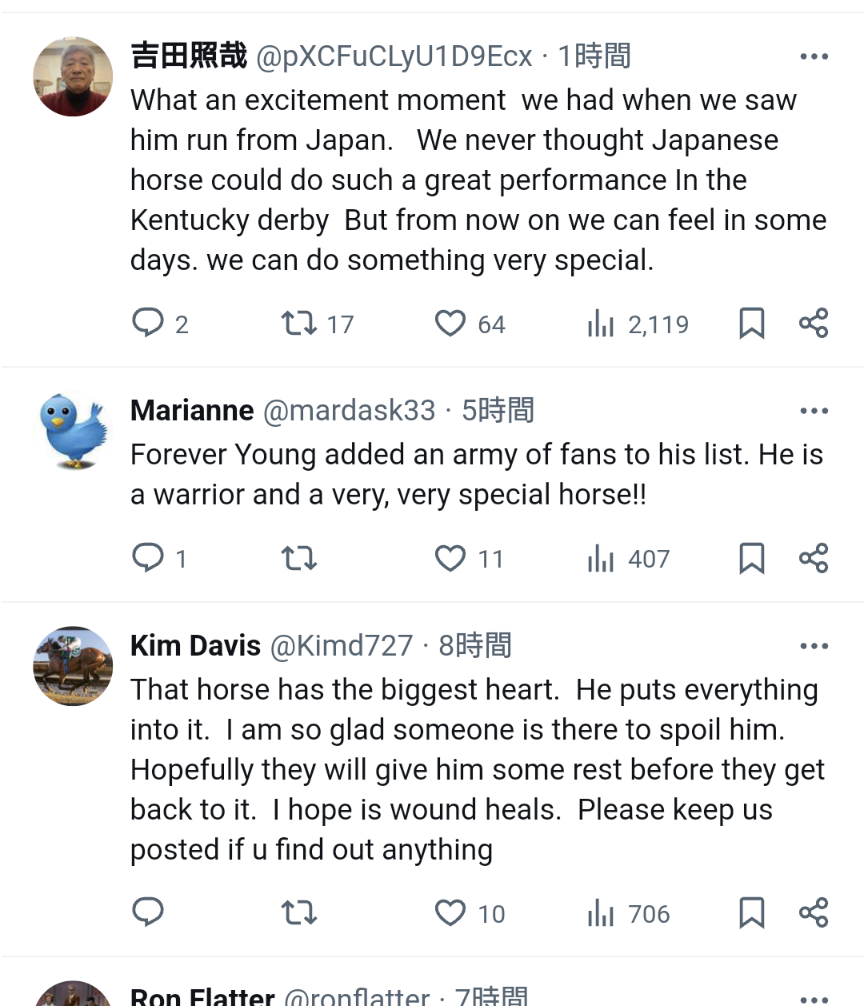Share Kim Davis's tweet

point(813,912)
